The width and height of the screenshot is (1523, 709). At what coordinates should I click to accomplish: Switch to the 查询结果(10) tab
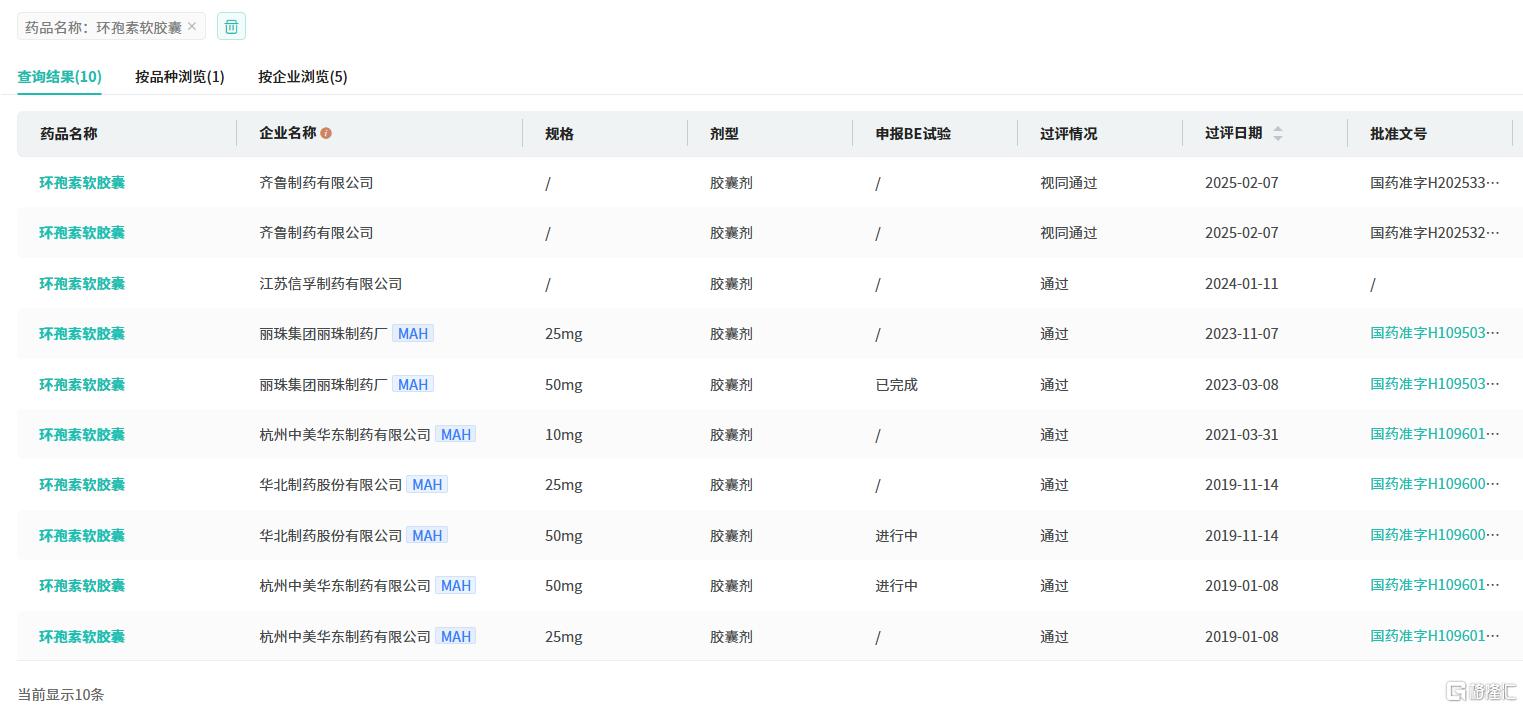(x=59, y=77)
